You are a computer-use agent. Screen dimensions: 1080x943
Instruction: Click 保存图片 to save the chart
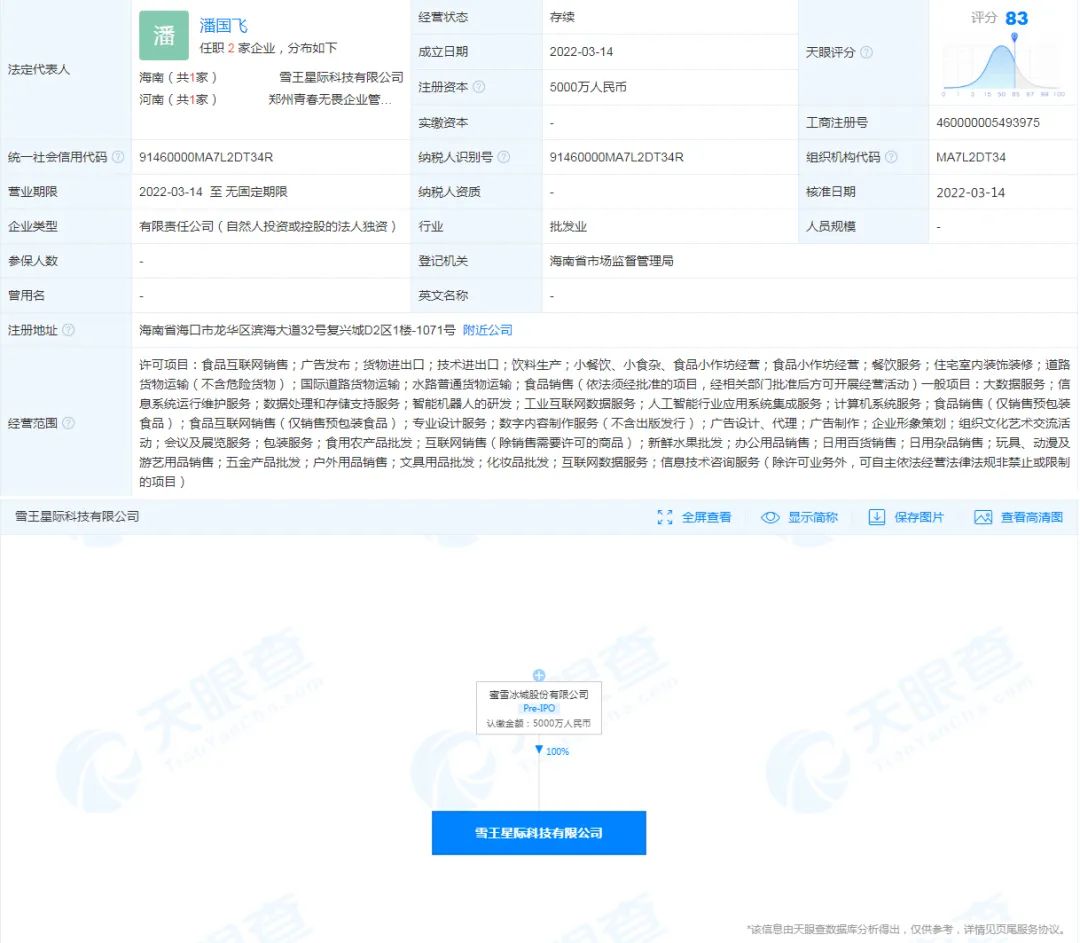click(x=906, y=517)
